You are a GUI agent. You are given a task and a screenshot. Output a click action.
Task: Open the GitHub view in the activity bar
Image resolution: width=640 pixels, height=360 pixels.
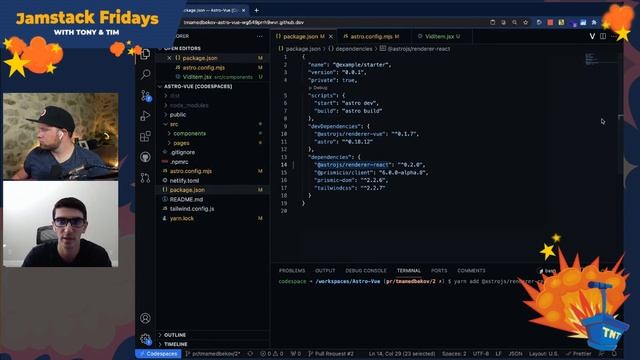[145, 157]
